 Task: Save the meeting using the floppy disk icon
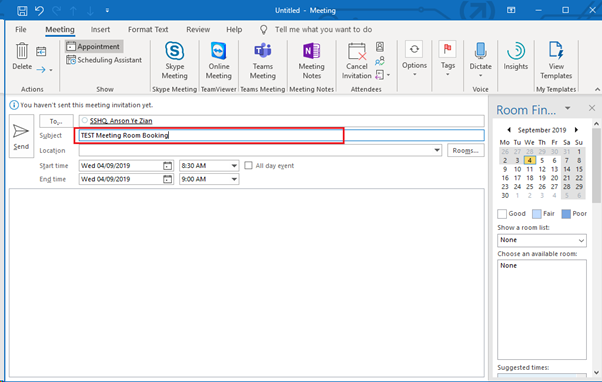coord(22,10)
